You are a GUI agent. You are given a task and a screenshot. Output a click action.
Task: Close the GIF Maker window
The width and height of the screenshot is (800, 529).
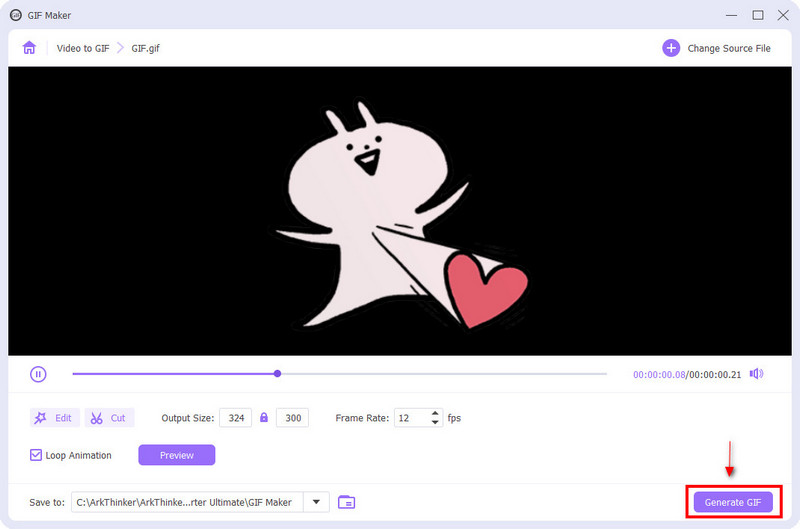(783, 15)
